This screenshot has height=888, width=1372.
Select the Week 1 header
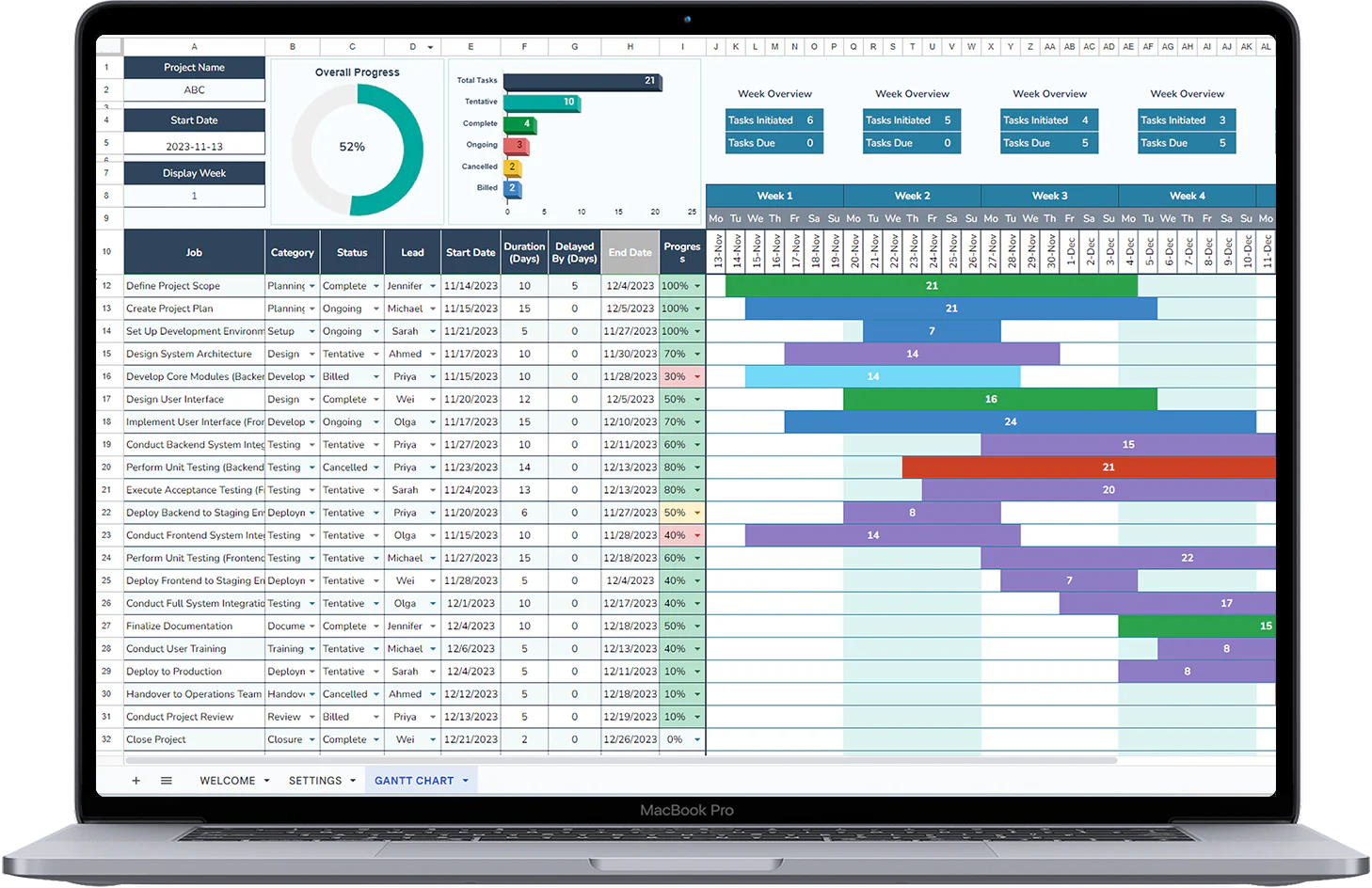(x=774, y=196)
